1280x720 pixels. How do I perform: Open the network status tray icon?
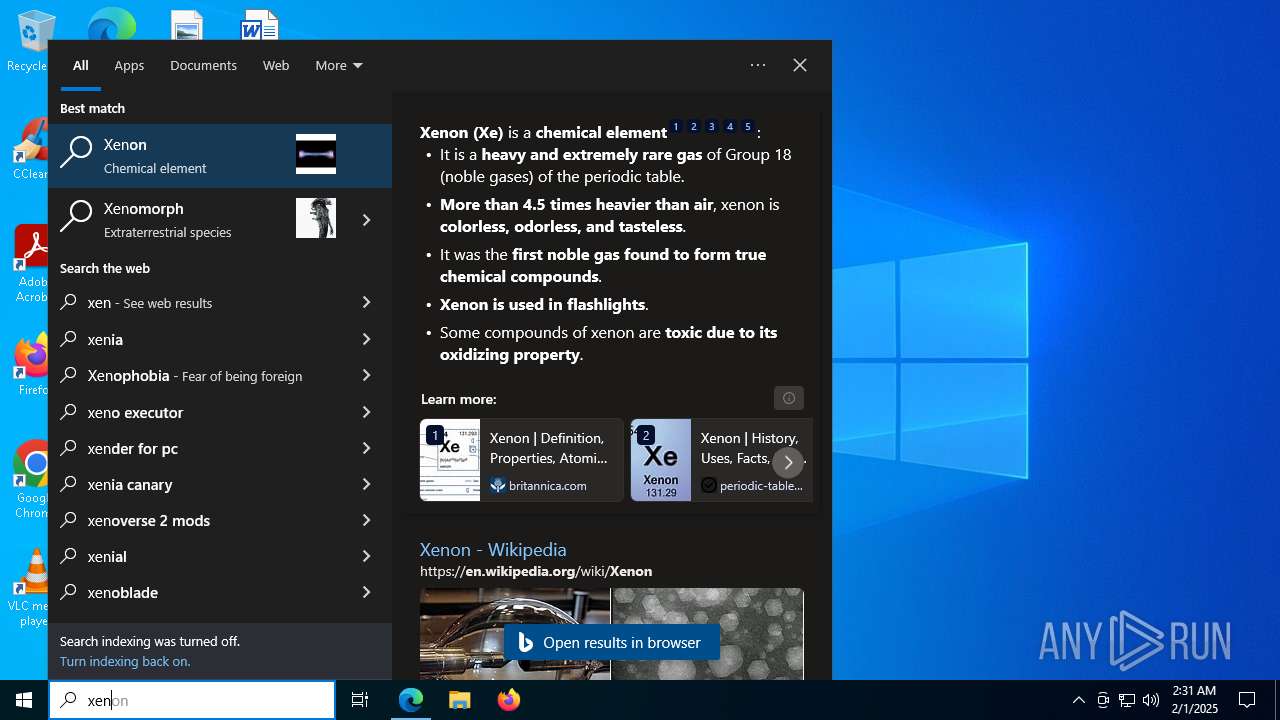coord(1127,700)
